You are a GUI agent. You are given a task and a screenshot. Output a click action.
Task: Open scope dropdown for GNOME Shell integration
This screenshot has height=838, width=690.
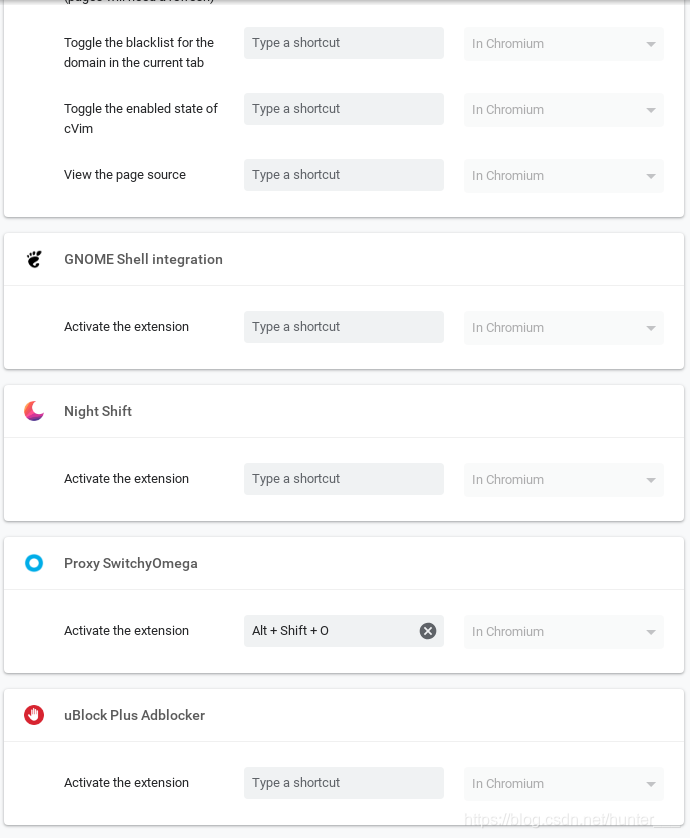tap(564, 328)
